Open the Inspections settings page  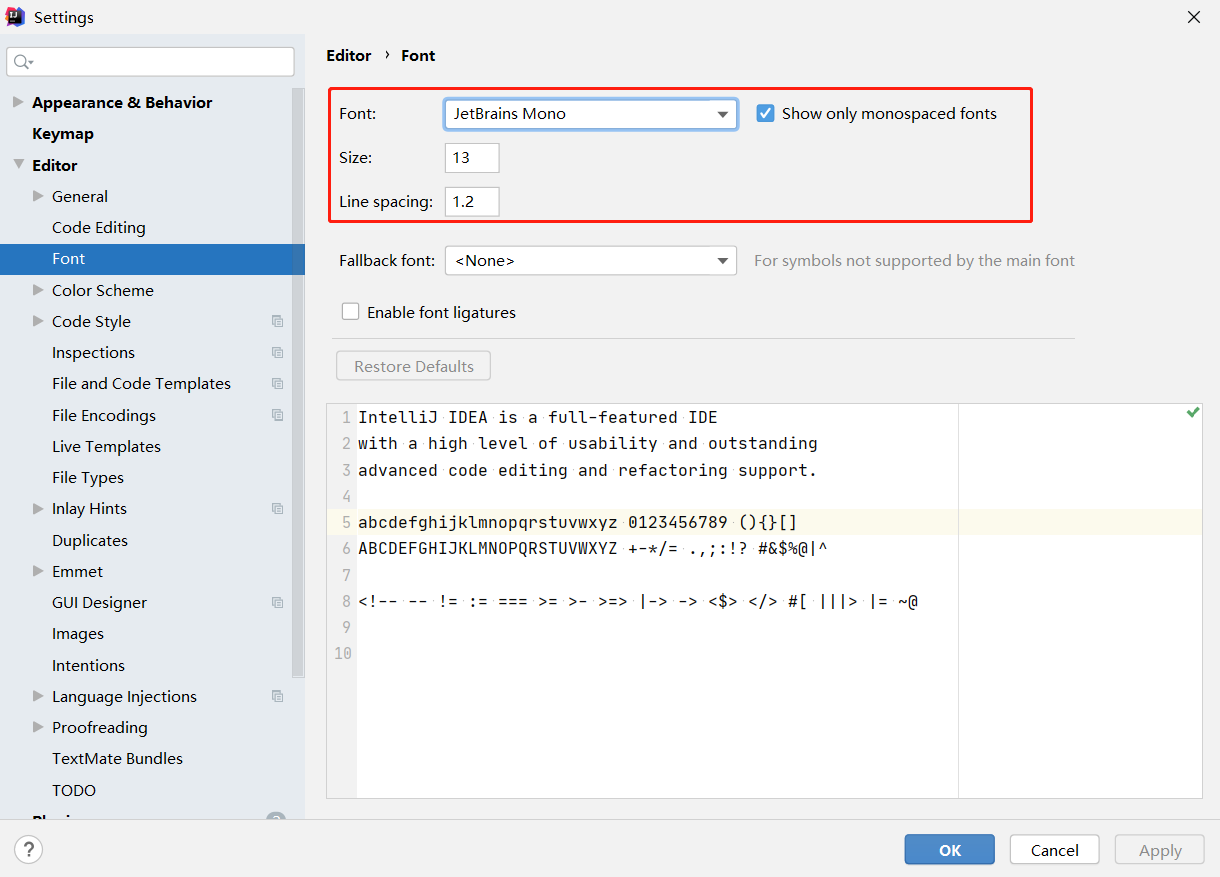pyautogui.click(x=93, y=353)
